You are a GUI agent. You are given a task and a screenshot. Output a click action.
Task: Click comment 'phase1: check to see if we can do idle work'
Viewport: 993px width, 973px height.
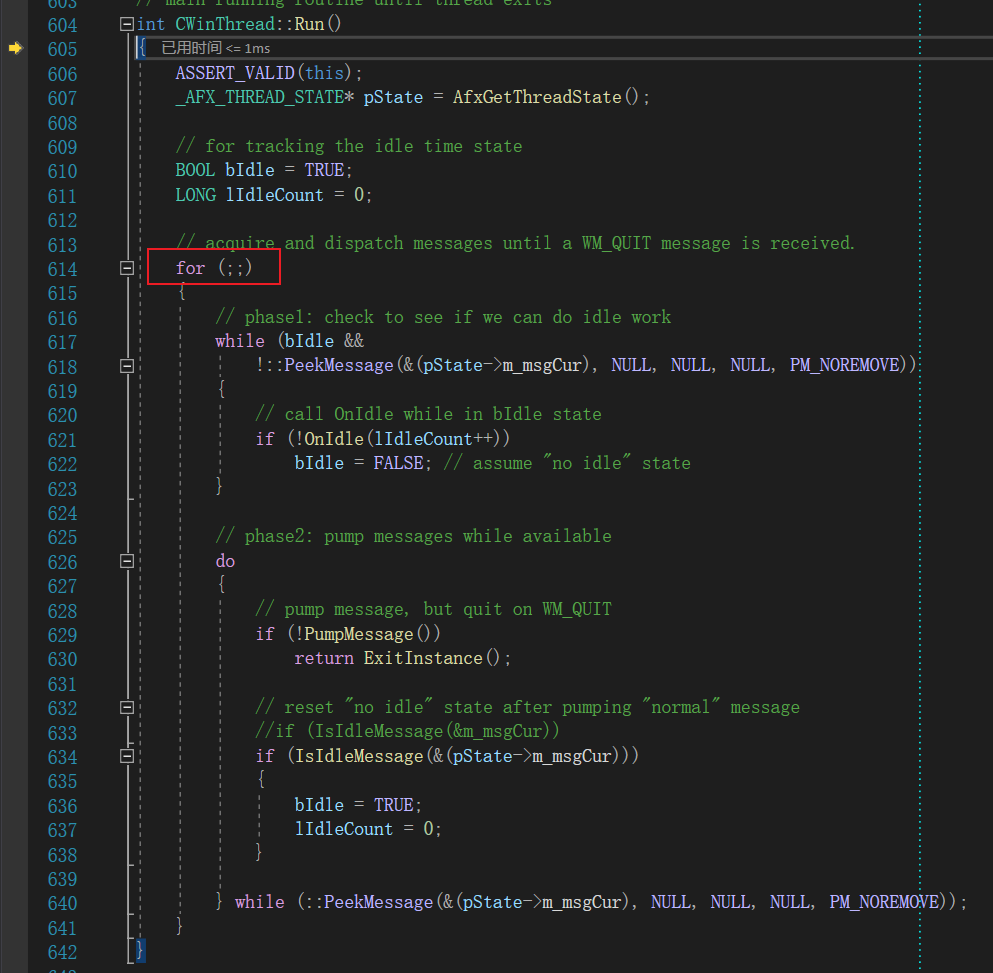(x=443, y=317)
